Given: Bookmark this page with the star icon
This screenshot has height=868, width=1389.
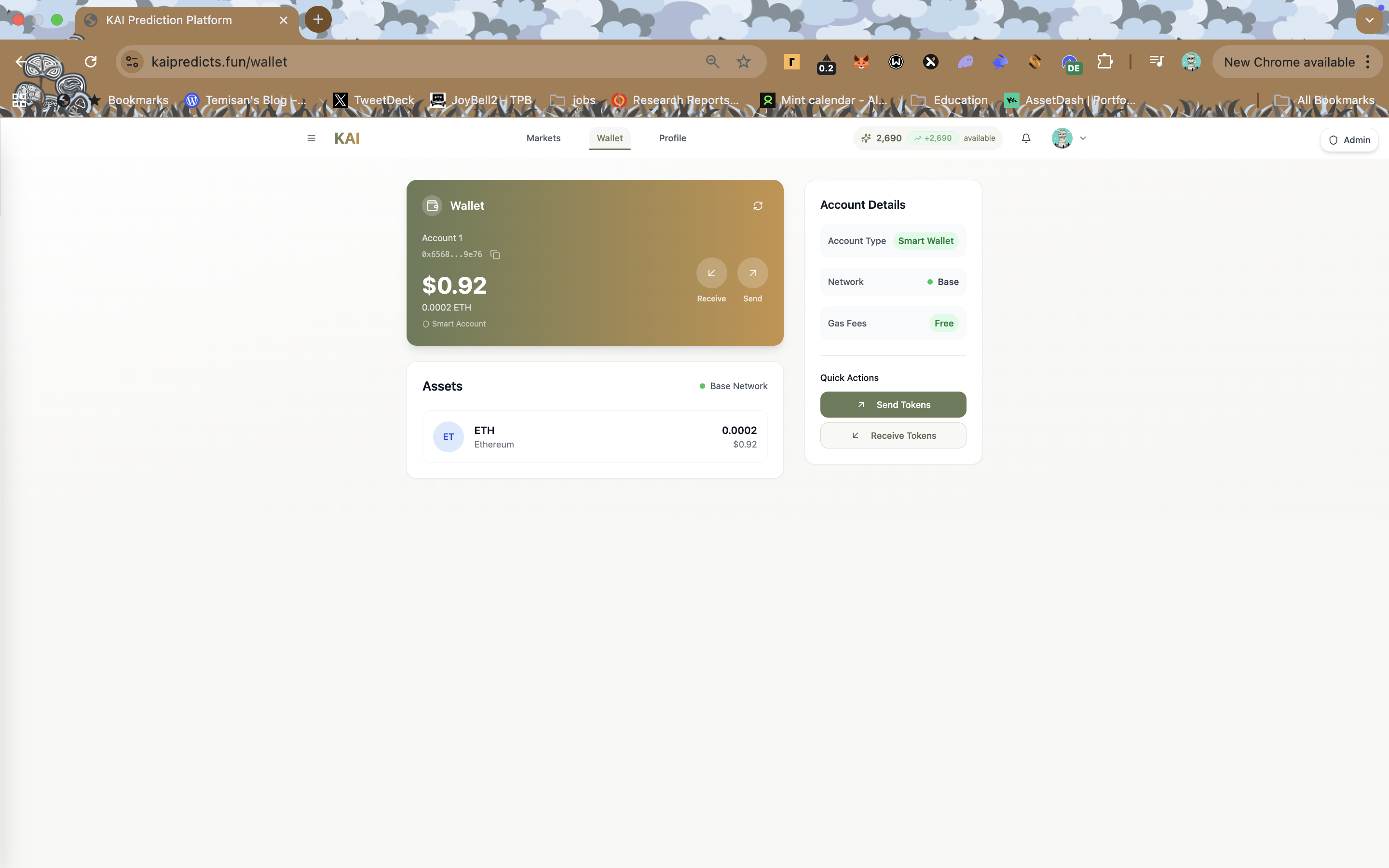Looking at the screenshot, I should tap(743, 62).
